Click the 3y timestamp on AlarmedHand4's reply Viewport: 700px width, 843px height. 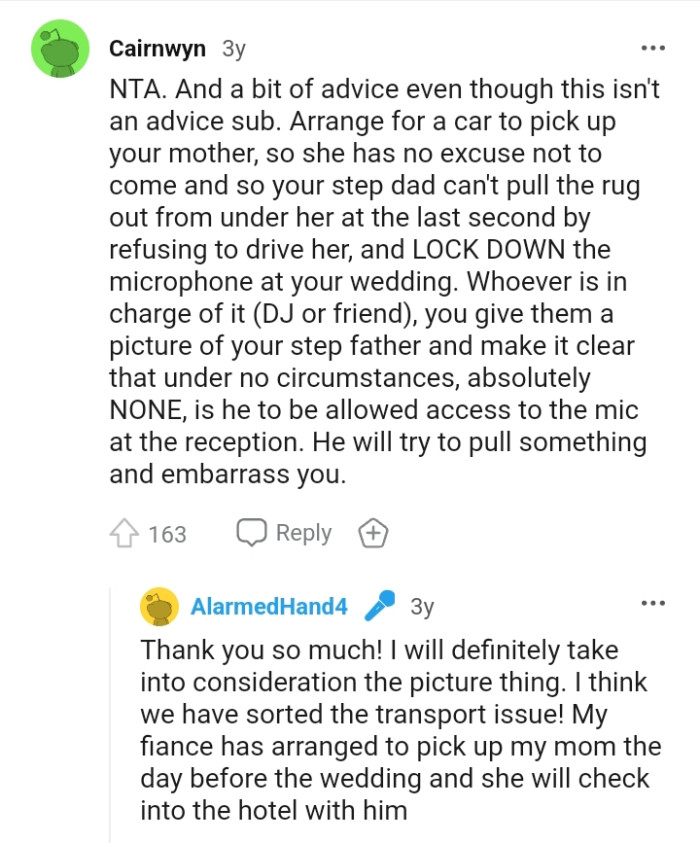(x=422, y=606)
